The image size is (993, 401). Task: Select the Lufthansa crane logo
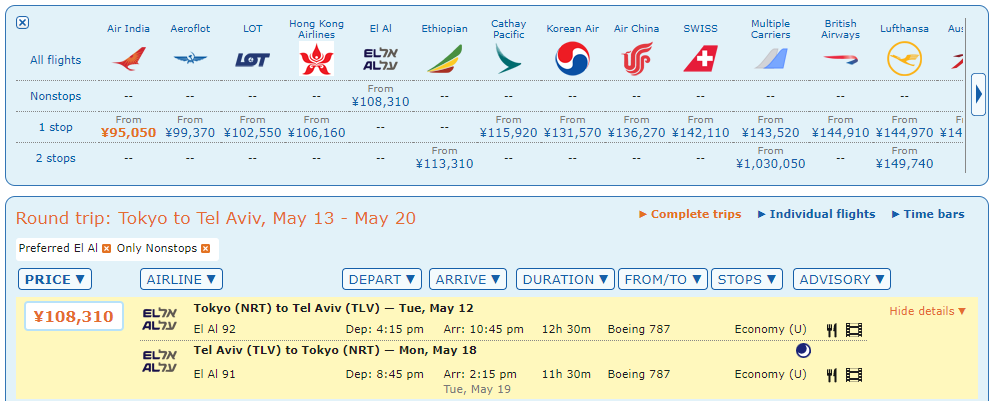click(x=904, y=60)
